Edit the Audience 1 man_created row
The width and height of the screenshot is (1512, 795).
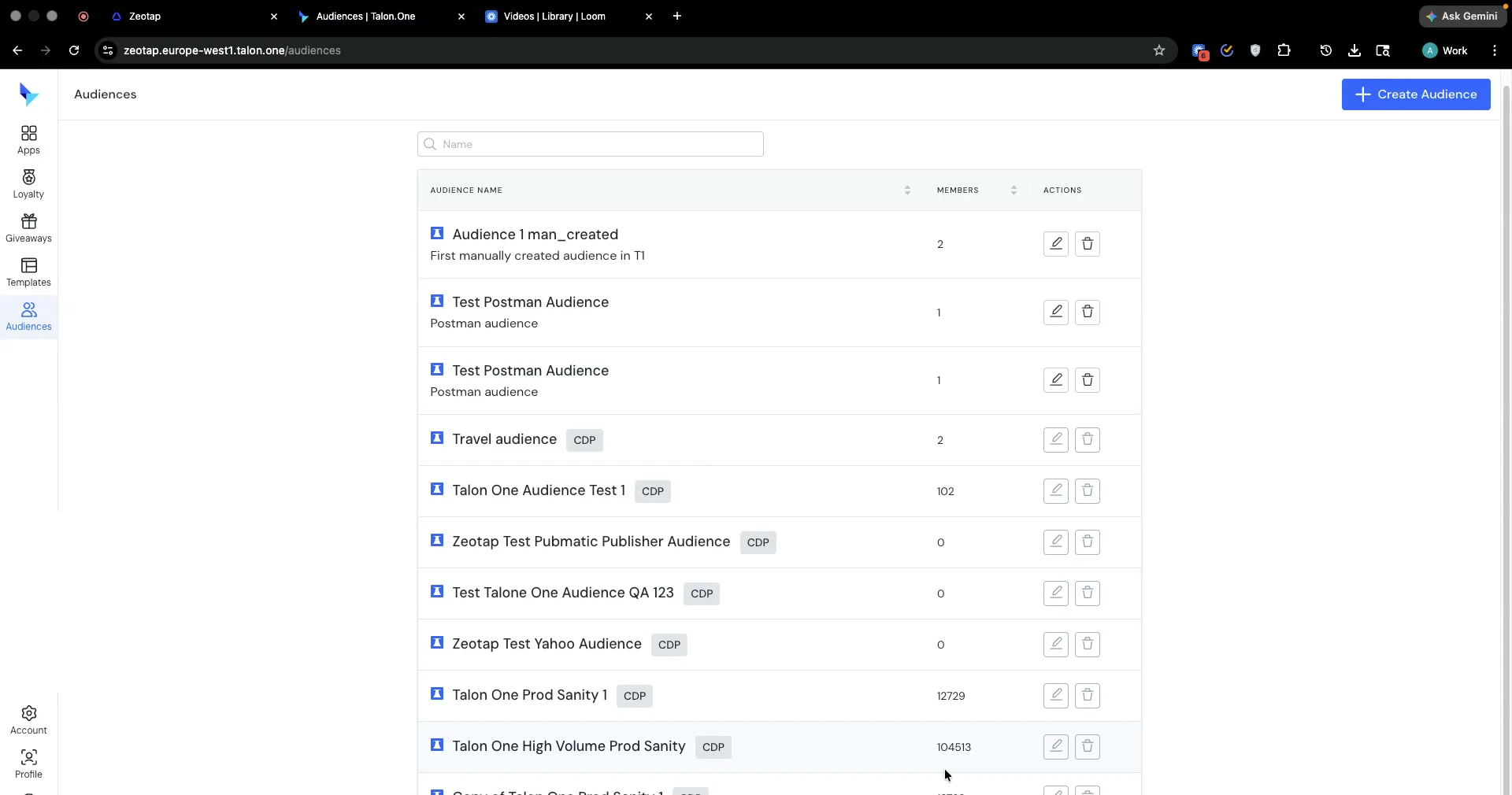click(x=1056, y=244)
